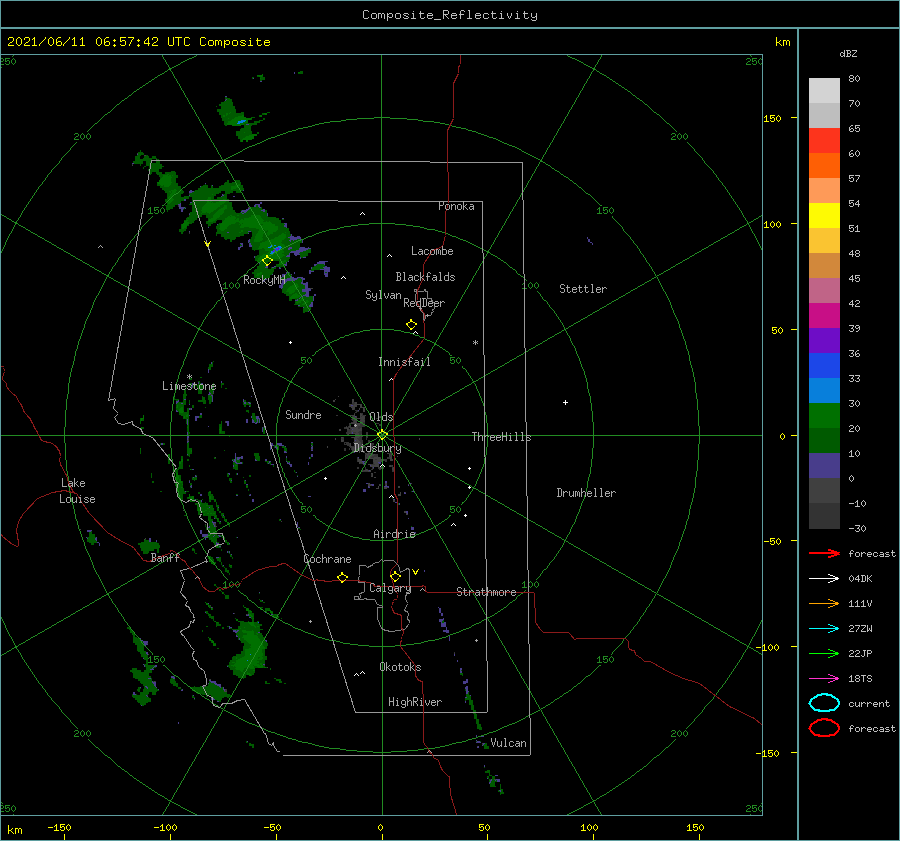
Task: Click the Lake Louise label
Action: (x=77, y=491)
